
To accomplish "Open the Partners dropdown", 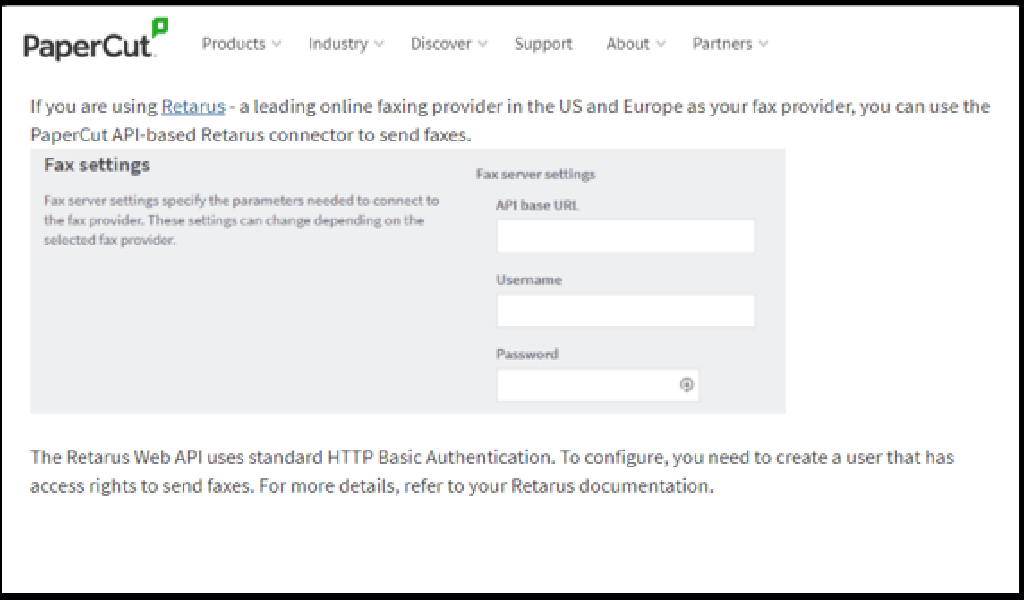I will click(x=724, y=44).
